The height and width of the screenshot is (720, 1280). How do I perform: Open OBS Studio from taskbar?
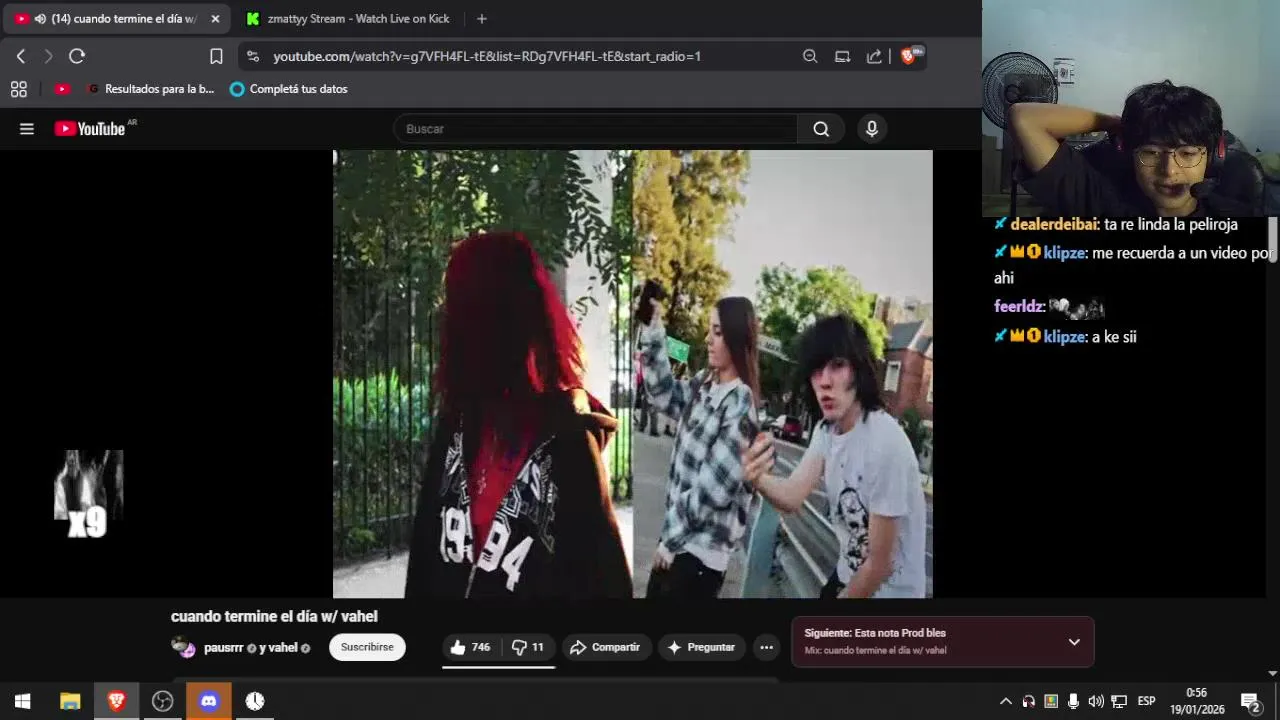[162, 701]
